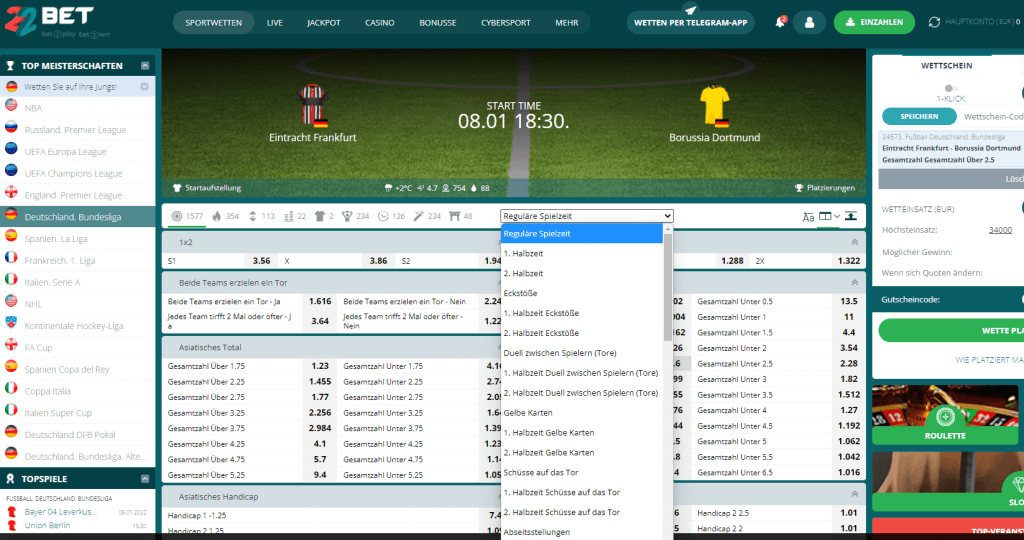This screenshot has height=540, width=1024.
Task: Select the popular flame filter 354
Action: click(225, 216)
